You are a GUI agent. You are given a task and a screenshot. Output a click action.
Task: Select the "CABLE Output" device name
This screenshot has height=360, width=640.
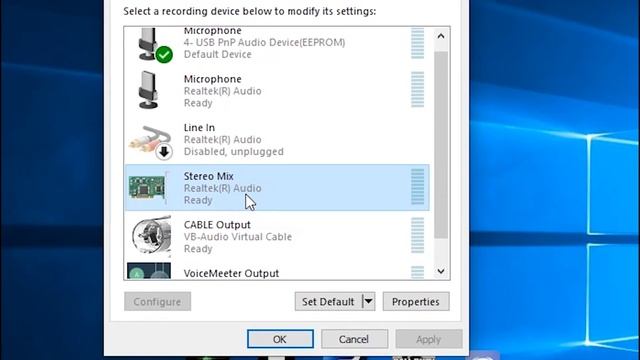(x=217, y=225)
